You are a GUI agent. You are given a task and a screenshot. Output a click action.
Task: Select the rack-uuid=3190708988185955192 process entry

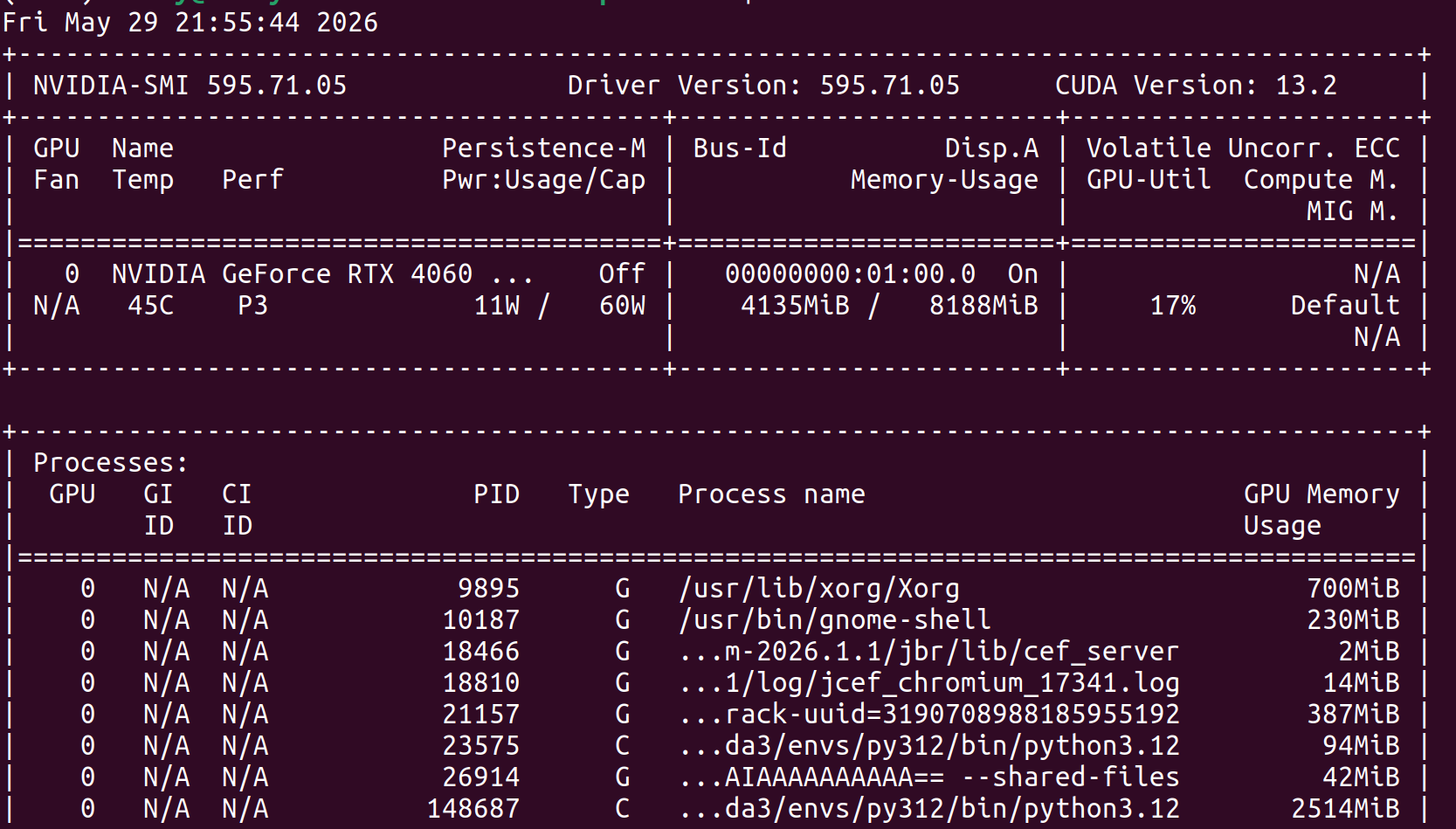click(x=928, y=715)
